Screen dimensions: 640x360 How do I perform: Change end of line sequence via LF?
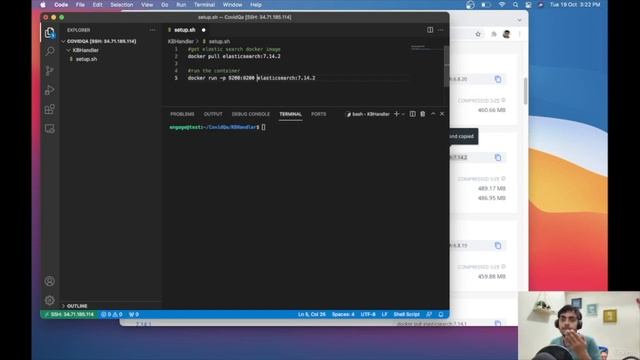[x=384, y=314]
